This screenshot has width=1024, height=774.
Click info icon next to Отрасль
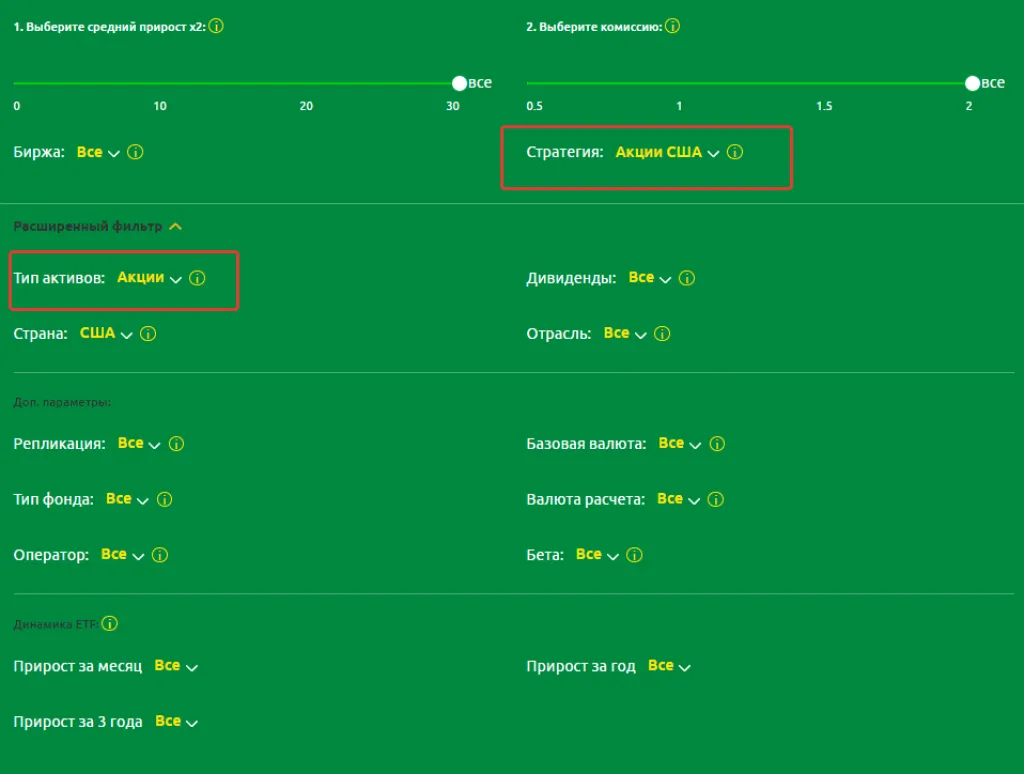point(662,334)
